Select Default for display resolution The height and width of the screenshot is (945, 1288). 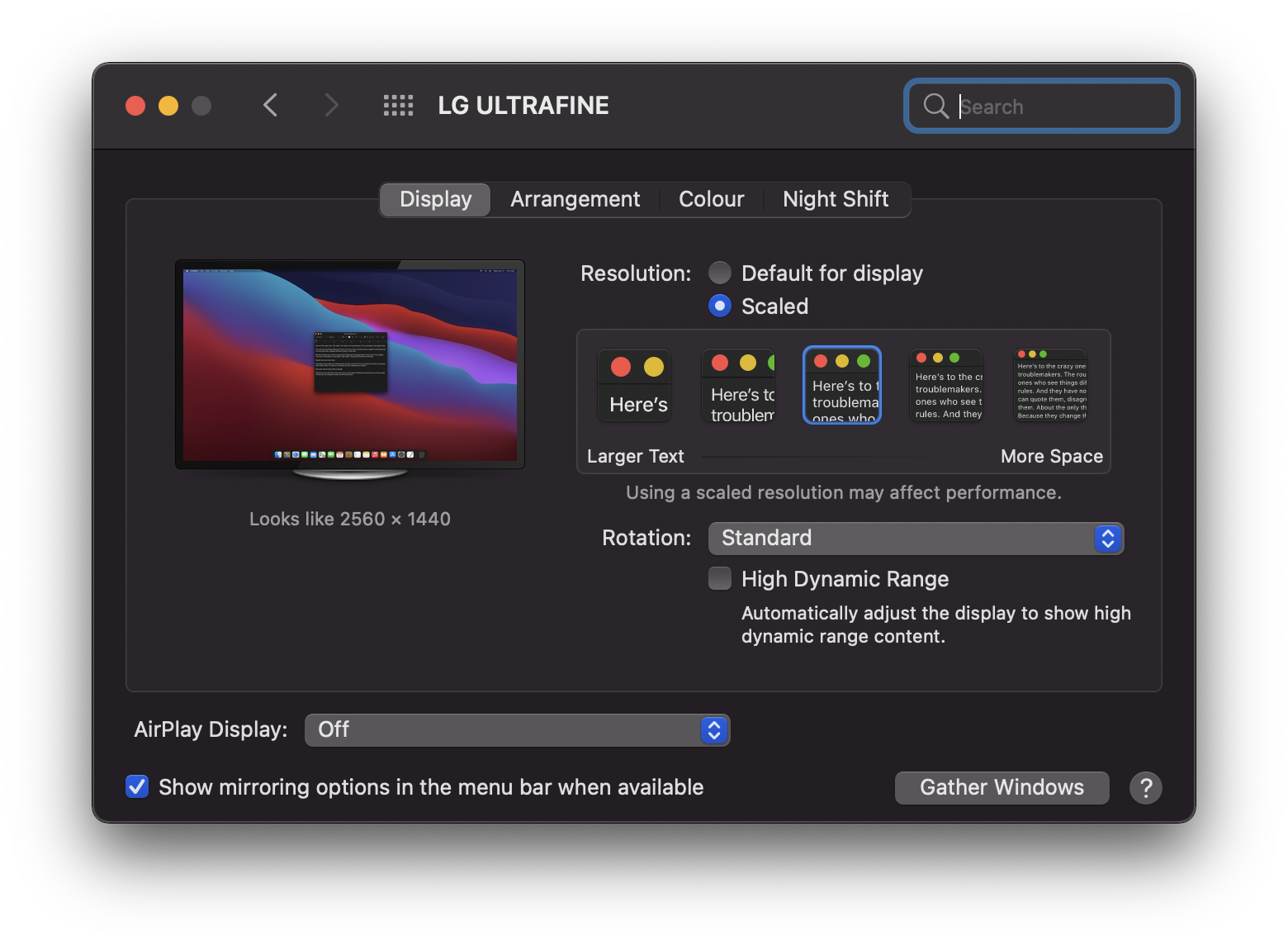tap(720, 273)
